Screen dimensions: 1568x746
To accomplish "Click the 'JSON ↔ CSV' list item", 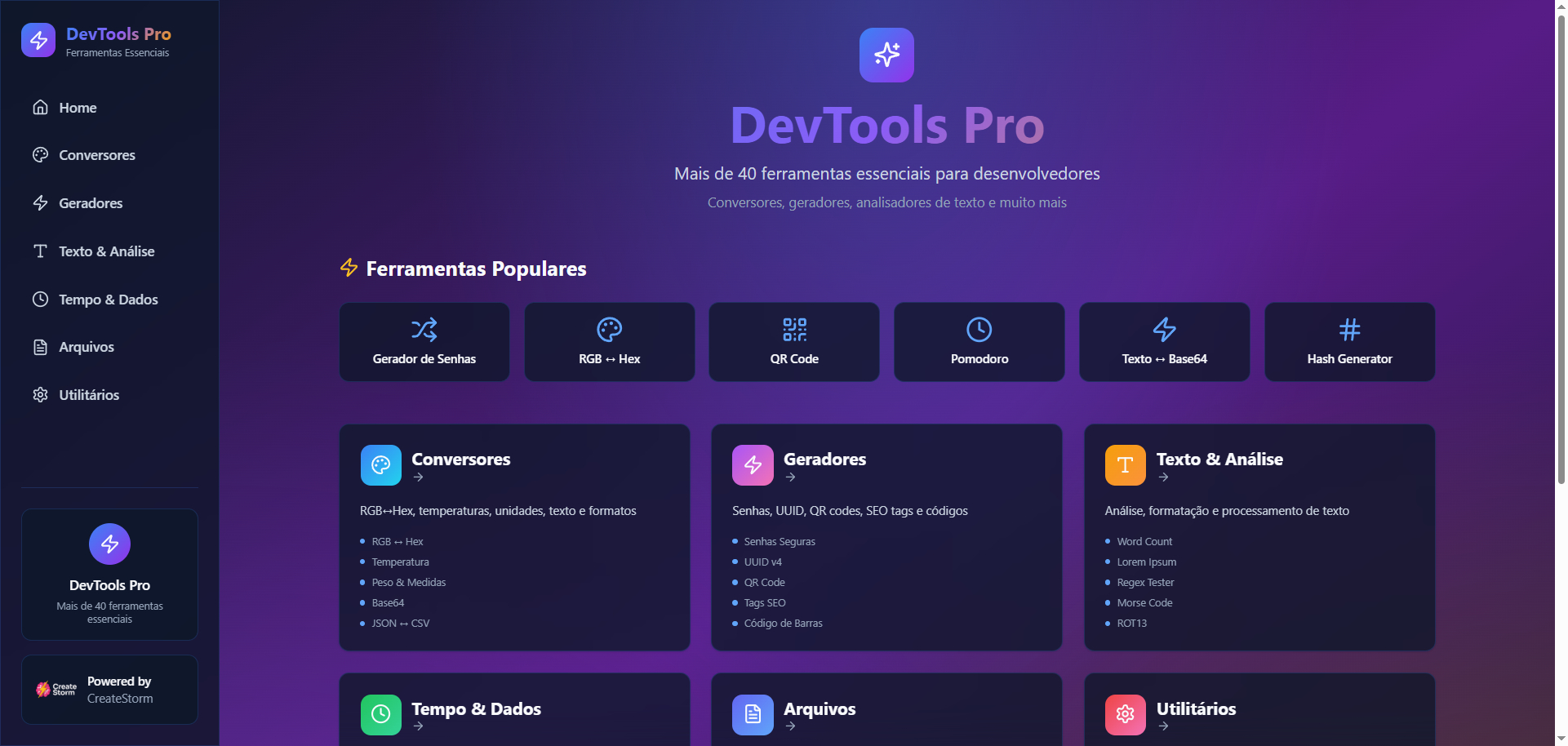I will [x=401, y=623].
